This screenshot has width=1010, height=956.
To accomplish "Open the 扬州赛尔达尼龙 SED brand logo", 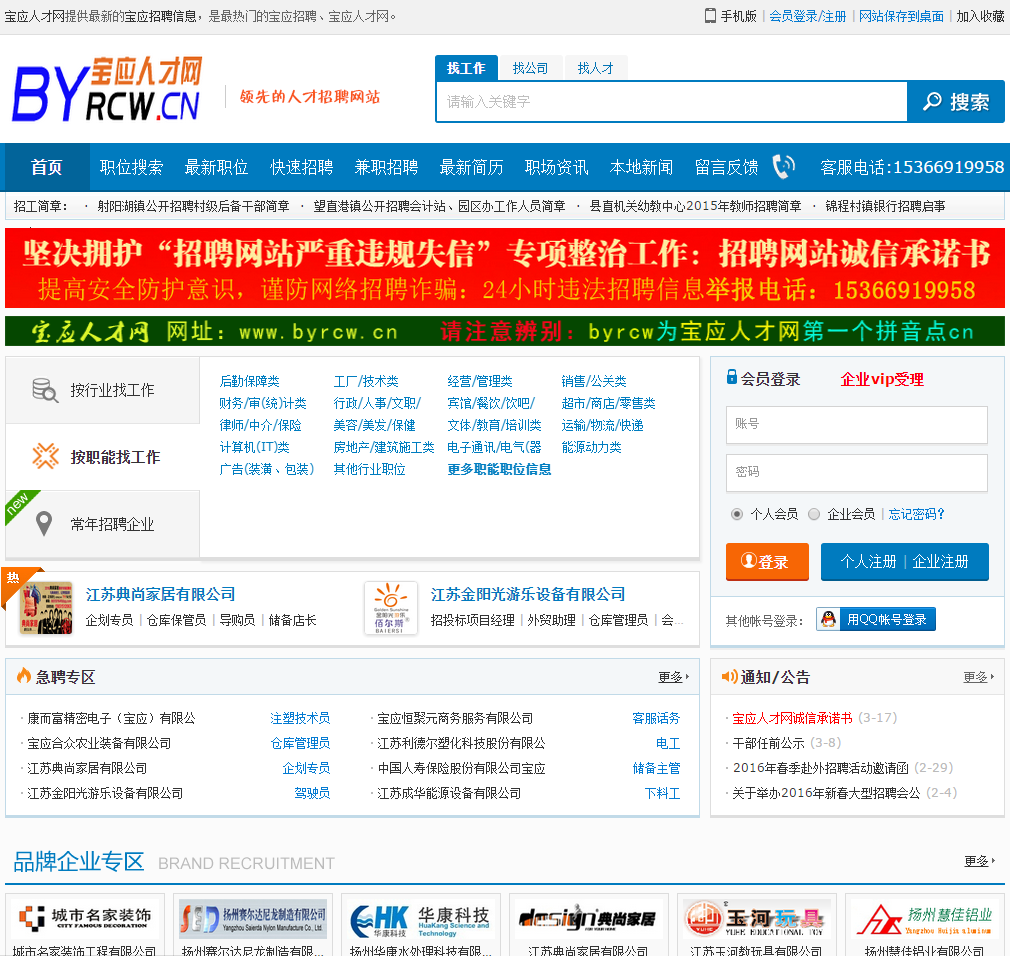I will (x=252, y=919).
